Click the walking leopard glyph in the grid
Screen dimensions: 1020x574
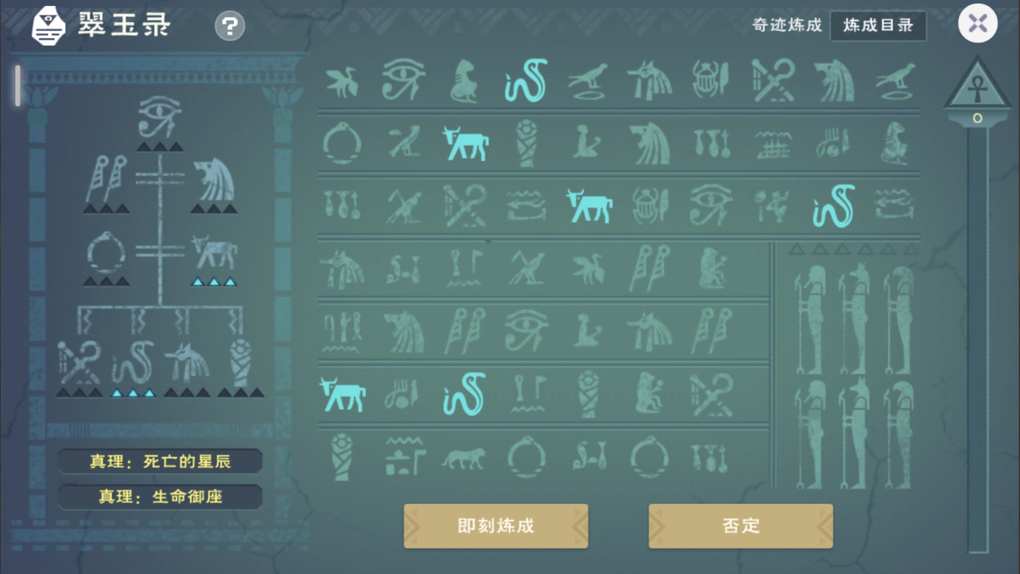tap(464, 458)
